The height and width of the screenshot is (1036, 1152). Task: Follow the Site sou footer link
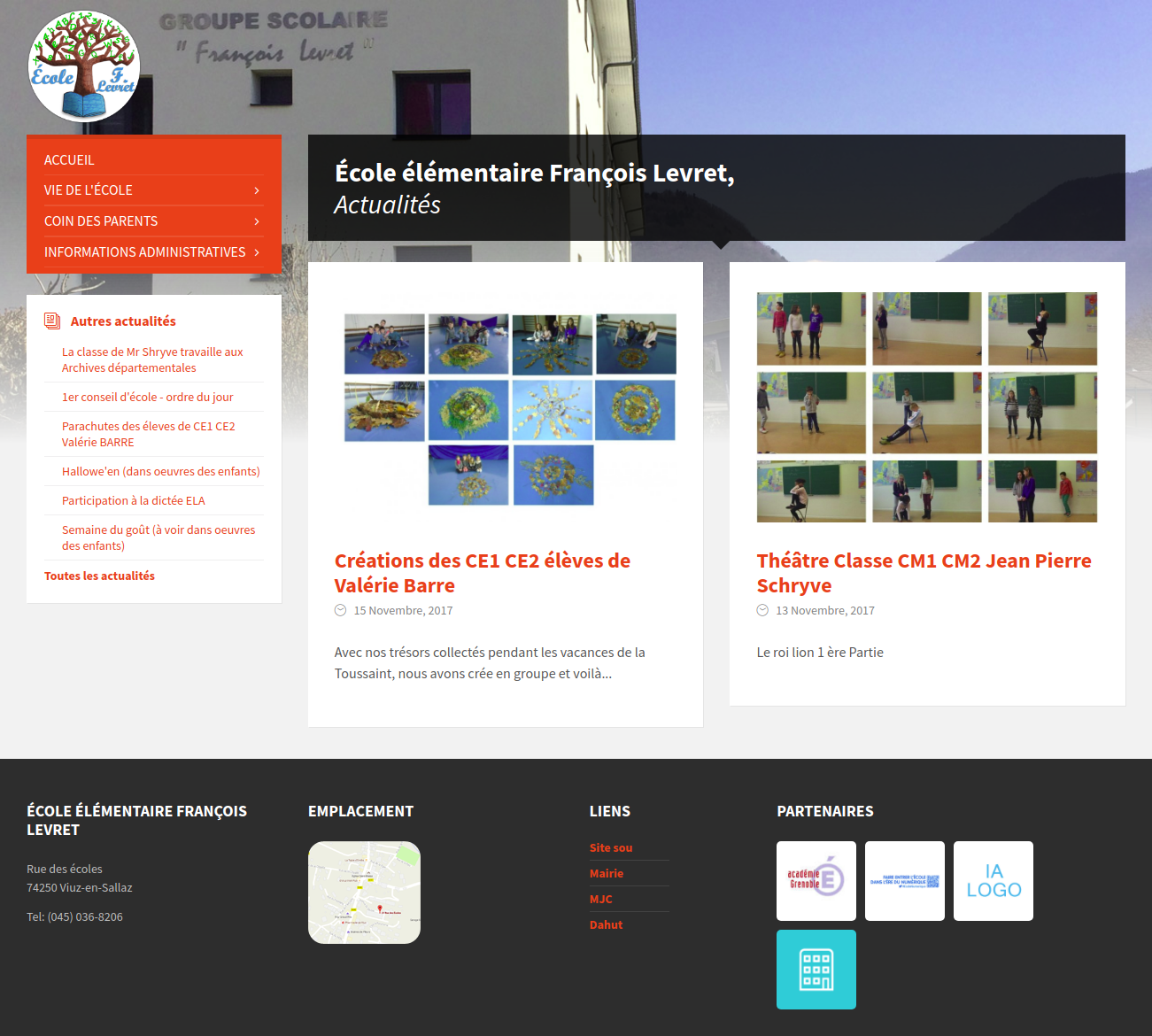611,847
